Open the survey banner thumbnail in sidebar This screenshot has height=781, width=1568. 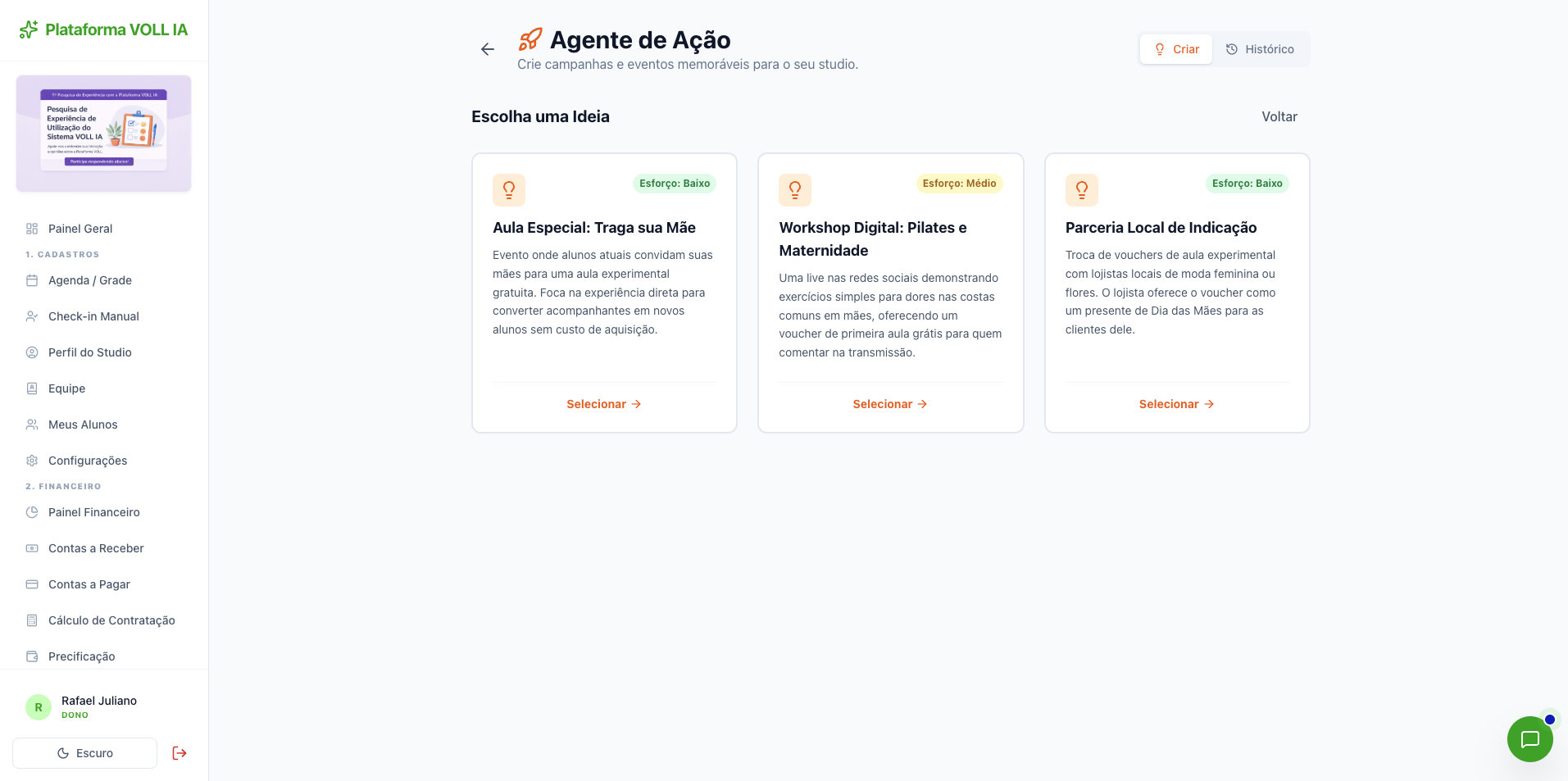coord(104,133)
